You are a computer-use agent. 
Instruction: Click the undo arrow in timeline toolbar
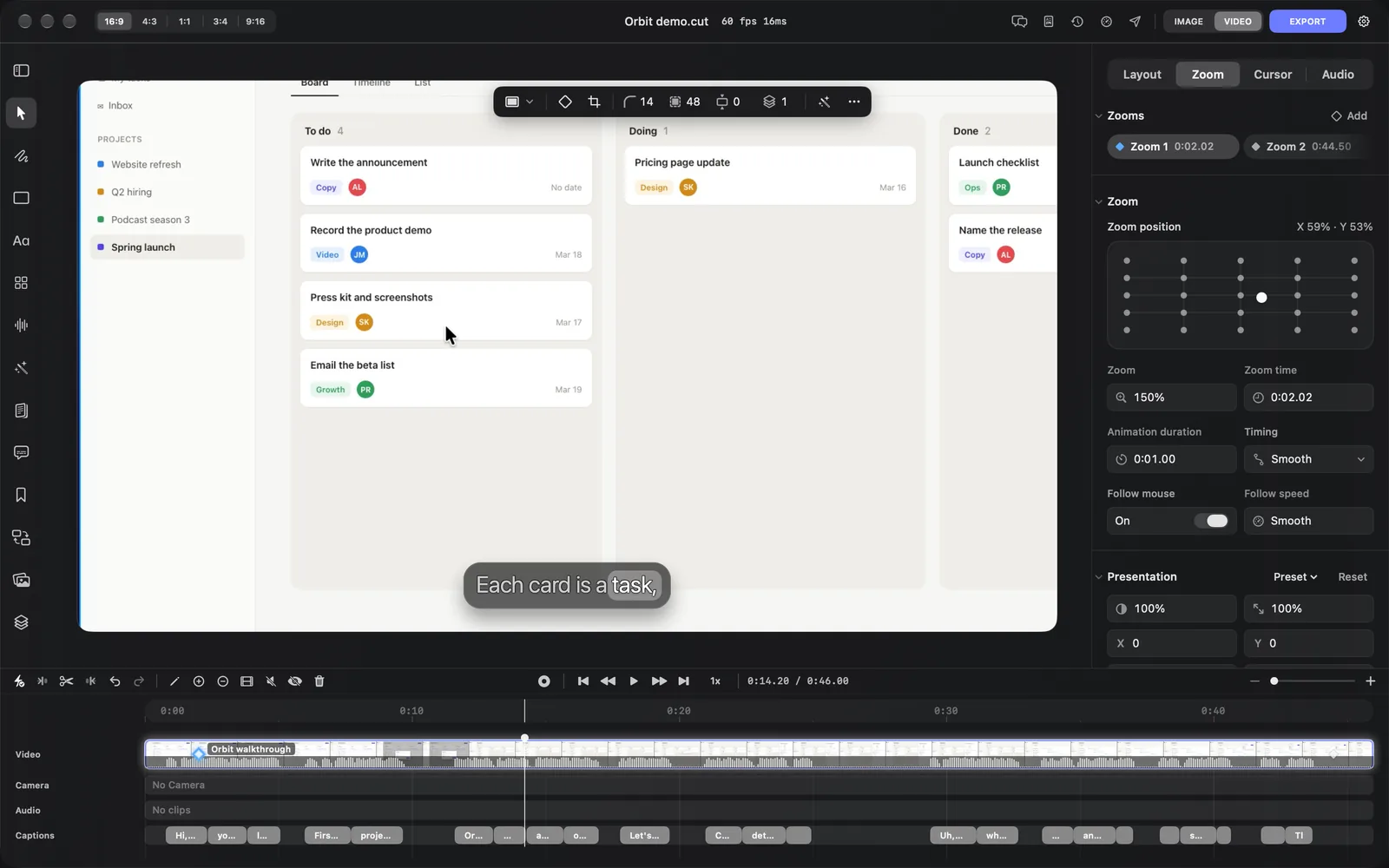tap(115, 681)
